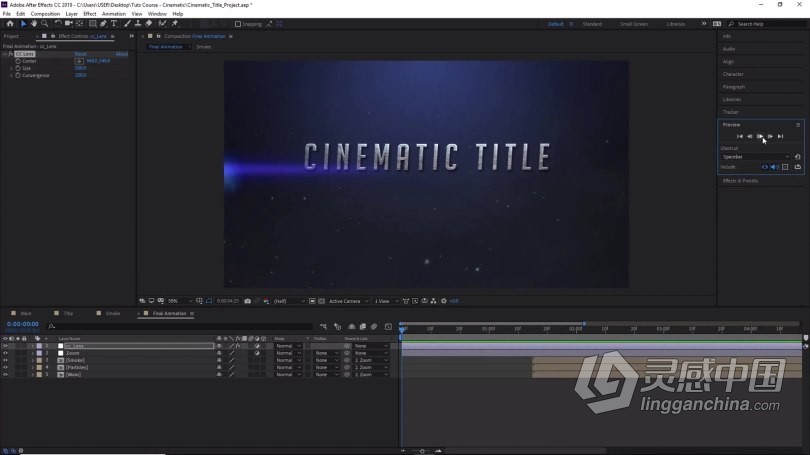Select the Selection arrow tool
The image size is (810, 455).
(23, 24)
